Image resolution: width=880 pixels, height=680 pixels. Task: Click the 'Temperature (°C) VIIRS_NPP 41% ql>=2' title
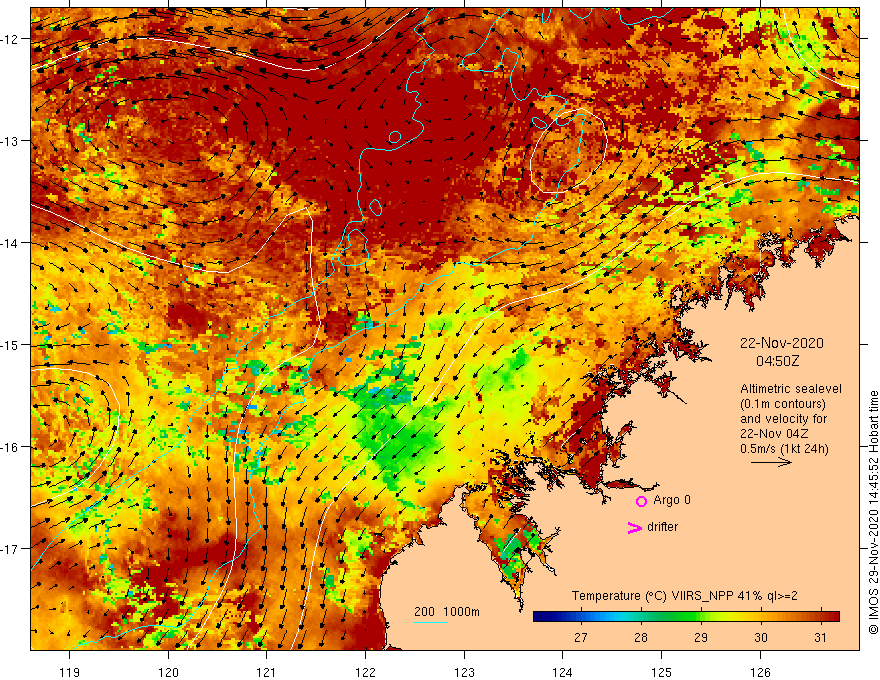click(x=684, y=596)
